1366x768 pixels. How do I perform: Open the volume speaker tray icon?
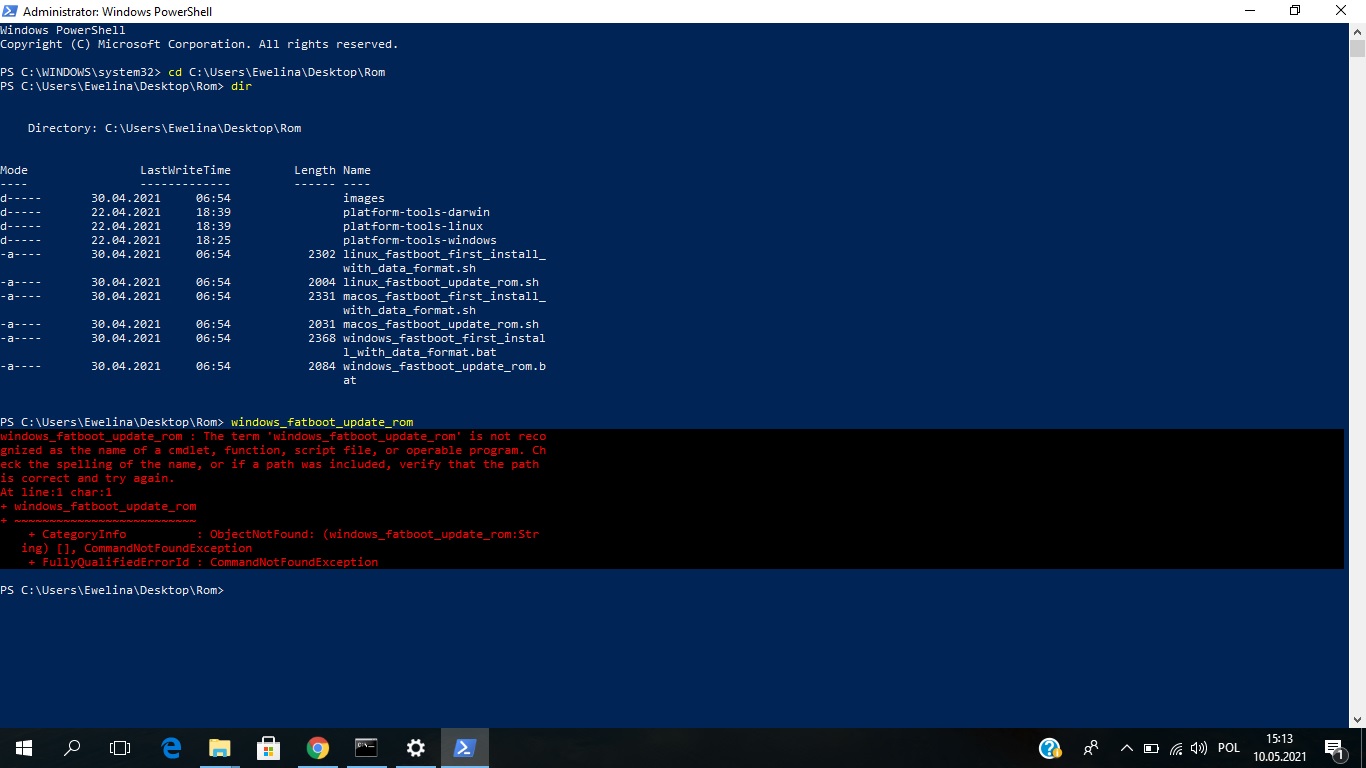click(x=1199, y=748)
